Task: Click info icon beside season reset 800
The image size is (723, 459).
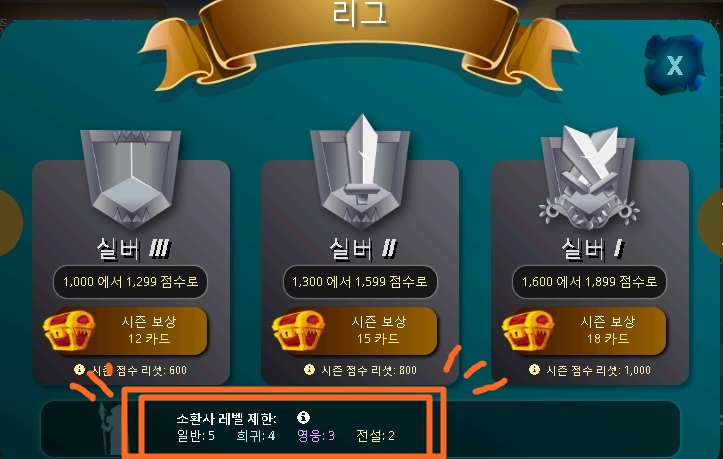Action: [309, 370]
